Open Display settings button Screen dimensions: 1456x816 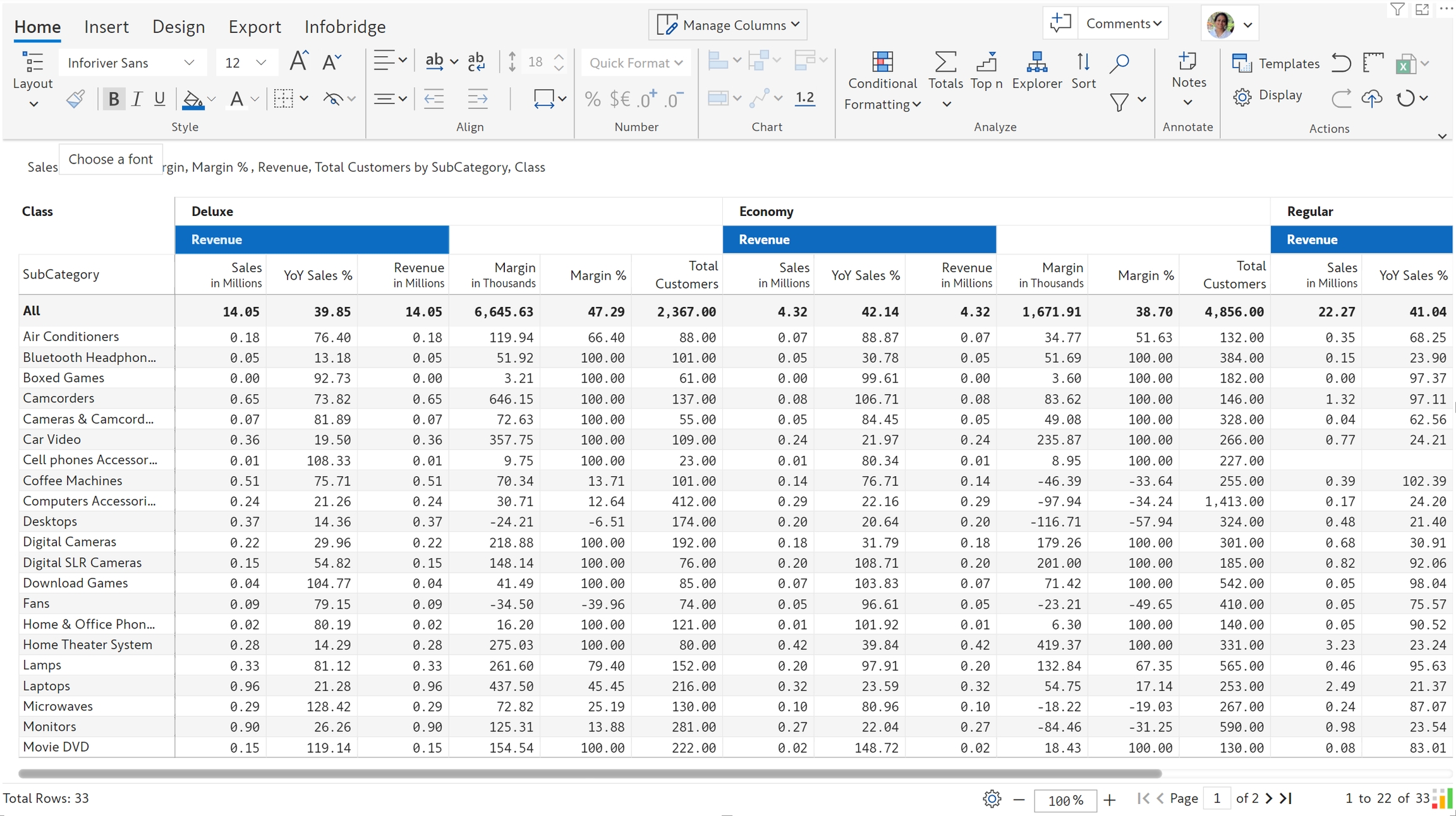point(1268,96)
